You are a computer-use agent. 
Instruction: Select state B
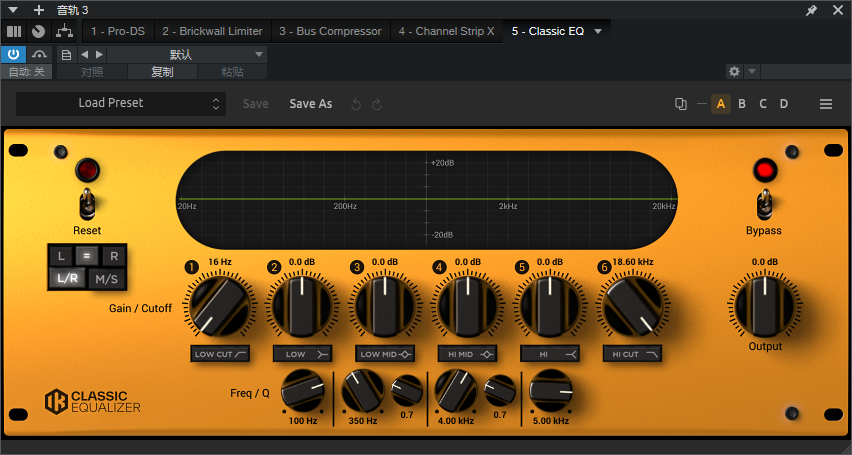(x=742, y=104)
